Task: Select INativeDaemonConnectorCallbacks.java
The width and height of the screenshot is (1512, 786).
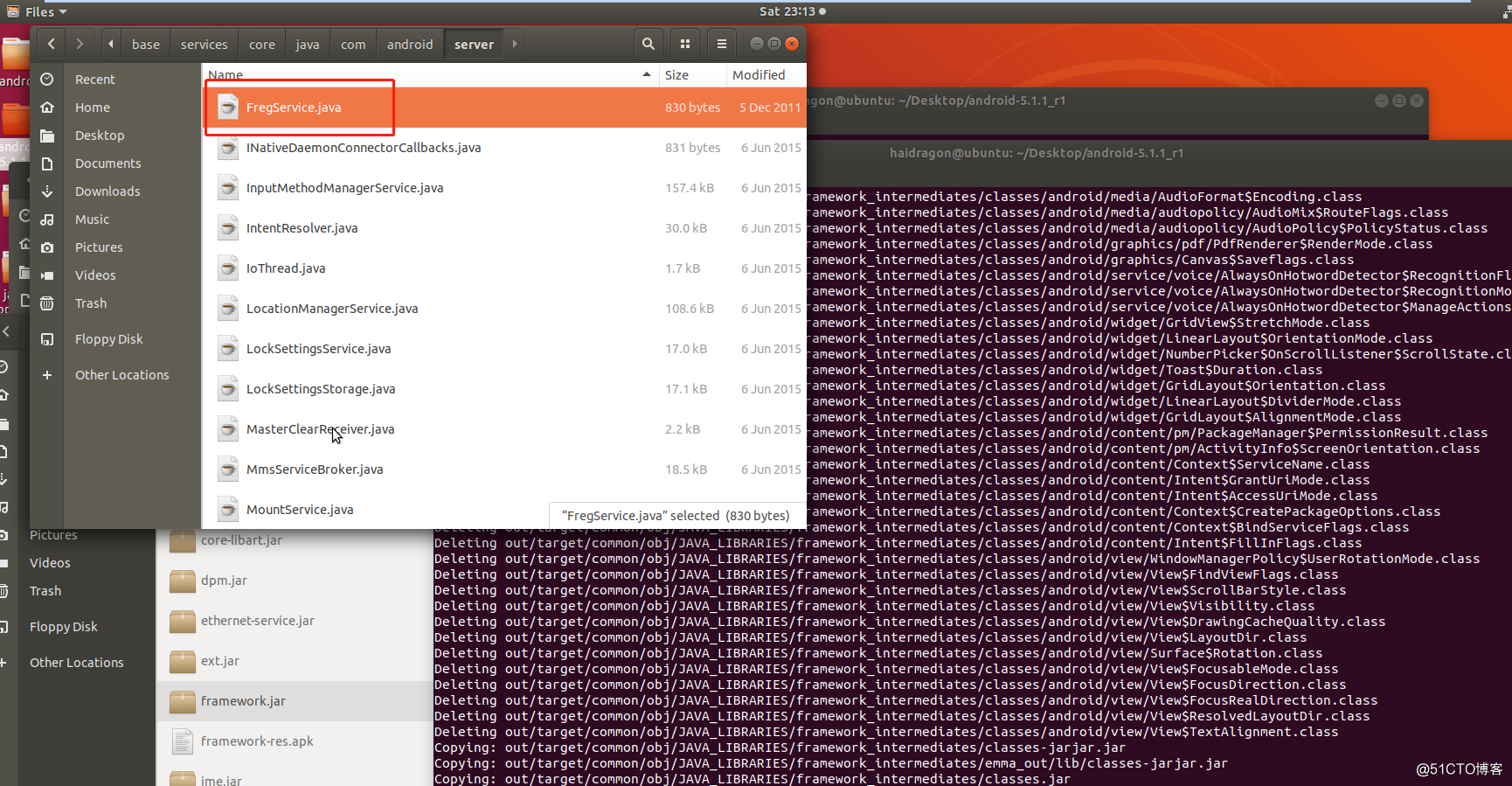Action: 504,148
